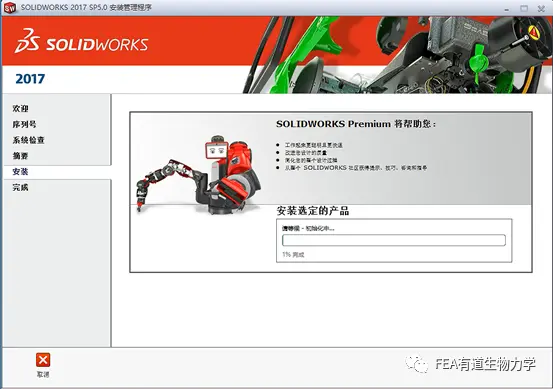This screenshot has width=553, height=389.
Task: Select the 欢迎 step in the sidebar
Action: pos(20,108)
